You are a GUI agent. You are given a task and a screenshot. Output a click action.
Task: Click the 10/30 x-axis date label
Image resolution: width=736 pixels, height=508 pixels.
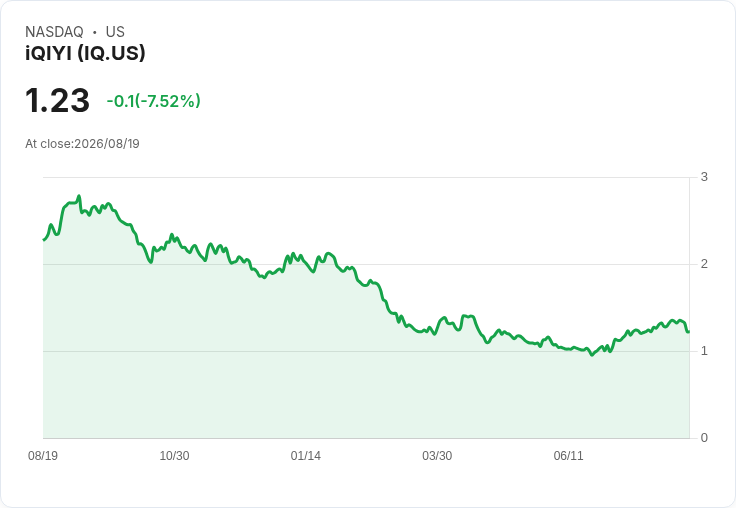point(174,455)
